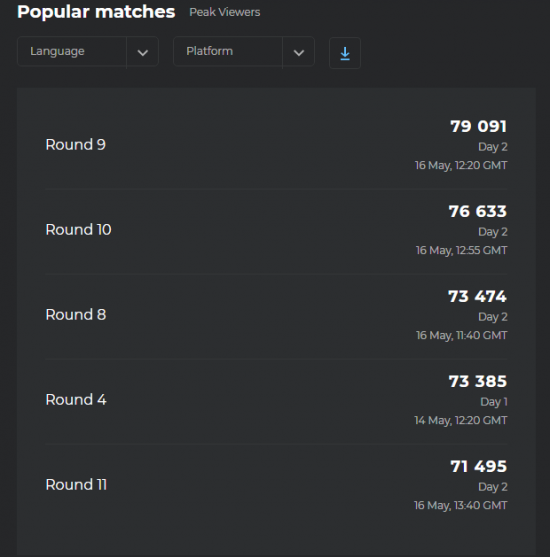The image size is (550, 557).
Task: Click the 14 May, 12:20 GMT timestamp
Action: click(x=461, y=421)
